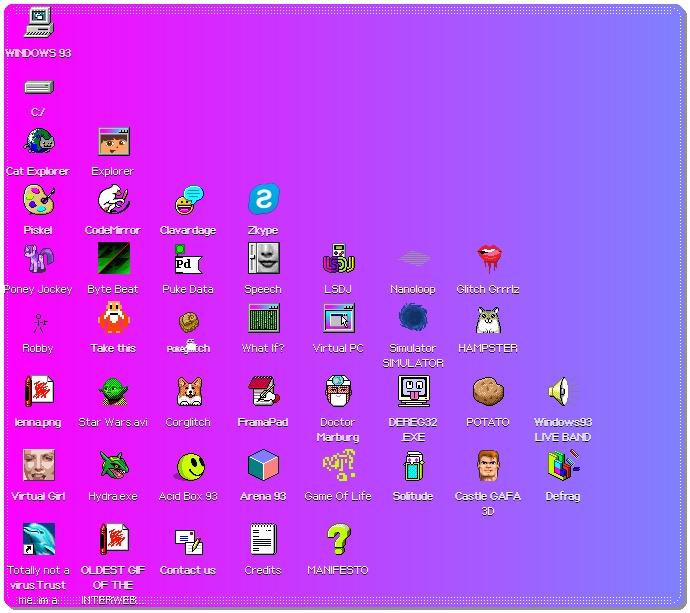Start Game Of Life
This screenshot has height=613, width=690.
point(338,465)
